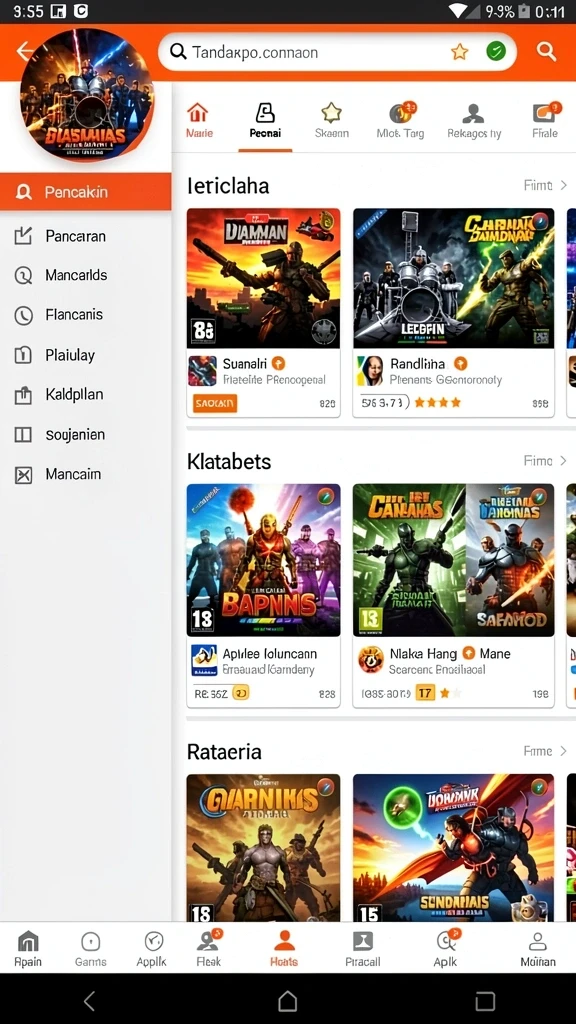Open the Lecefin drummers game banner
This screenshot has width=576, height=1024.
454,278
